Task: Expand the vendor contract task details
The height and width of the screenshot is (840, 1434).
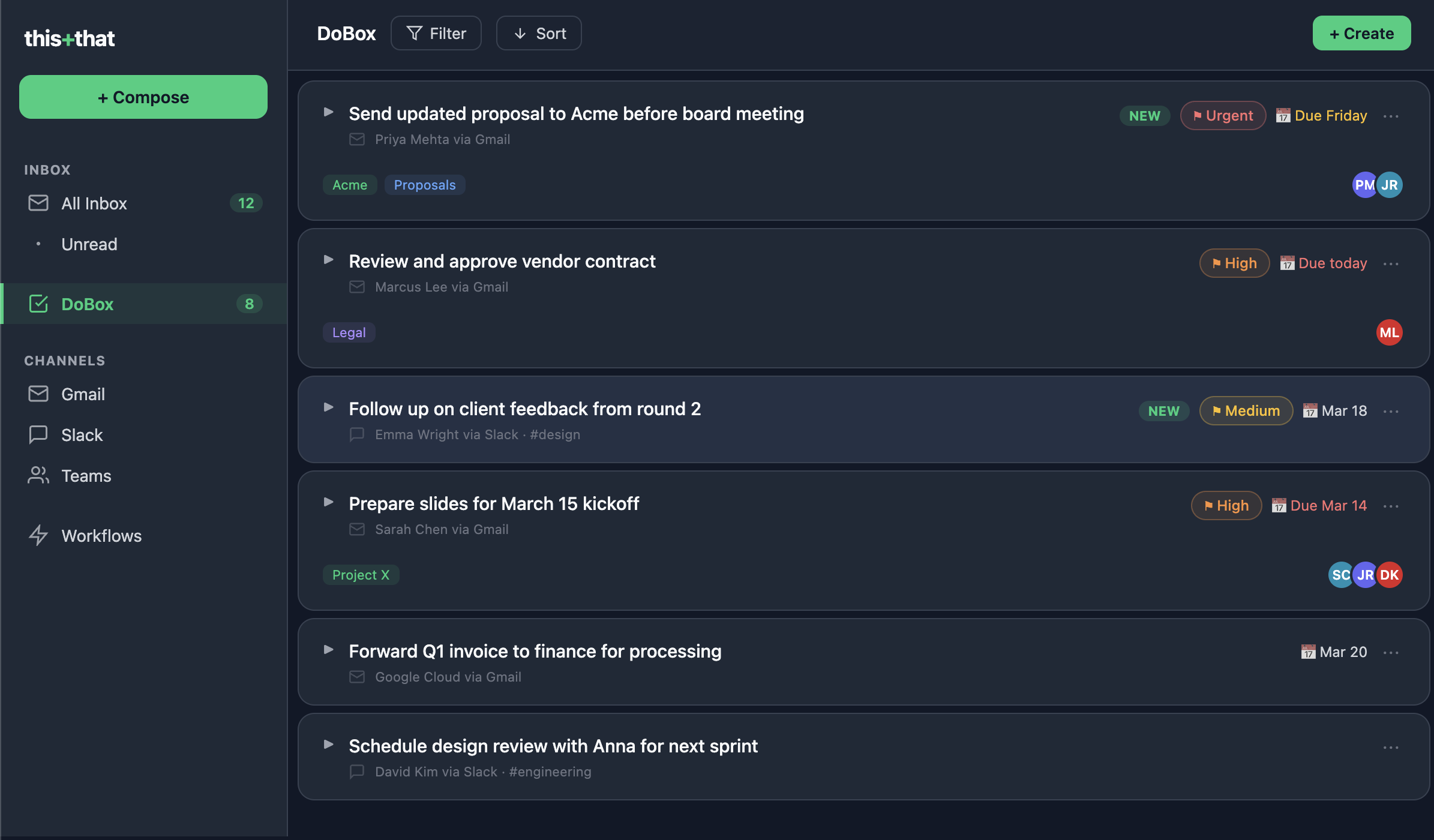Action: pyautogui.click(x=328, y=259)
